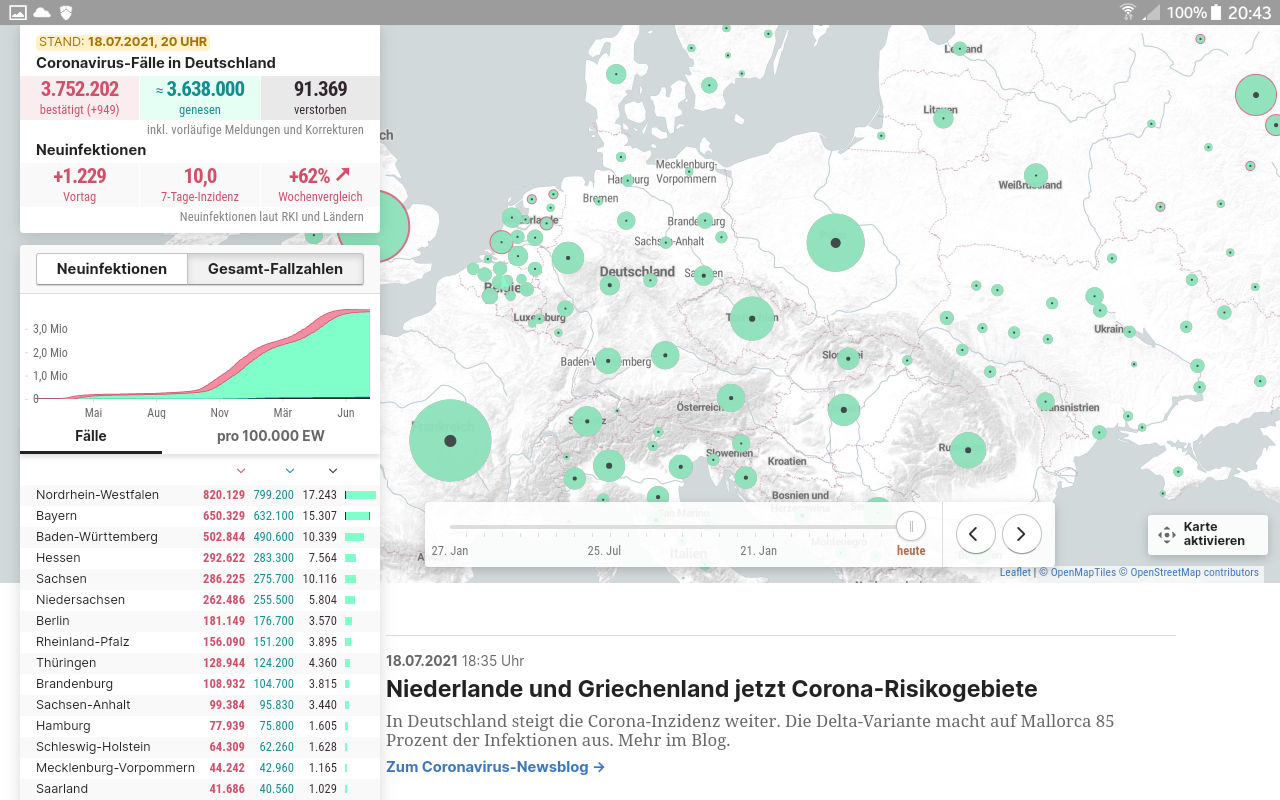Click the previous day arrow on the map timeline

(x=975, y=534)
